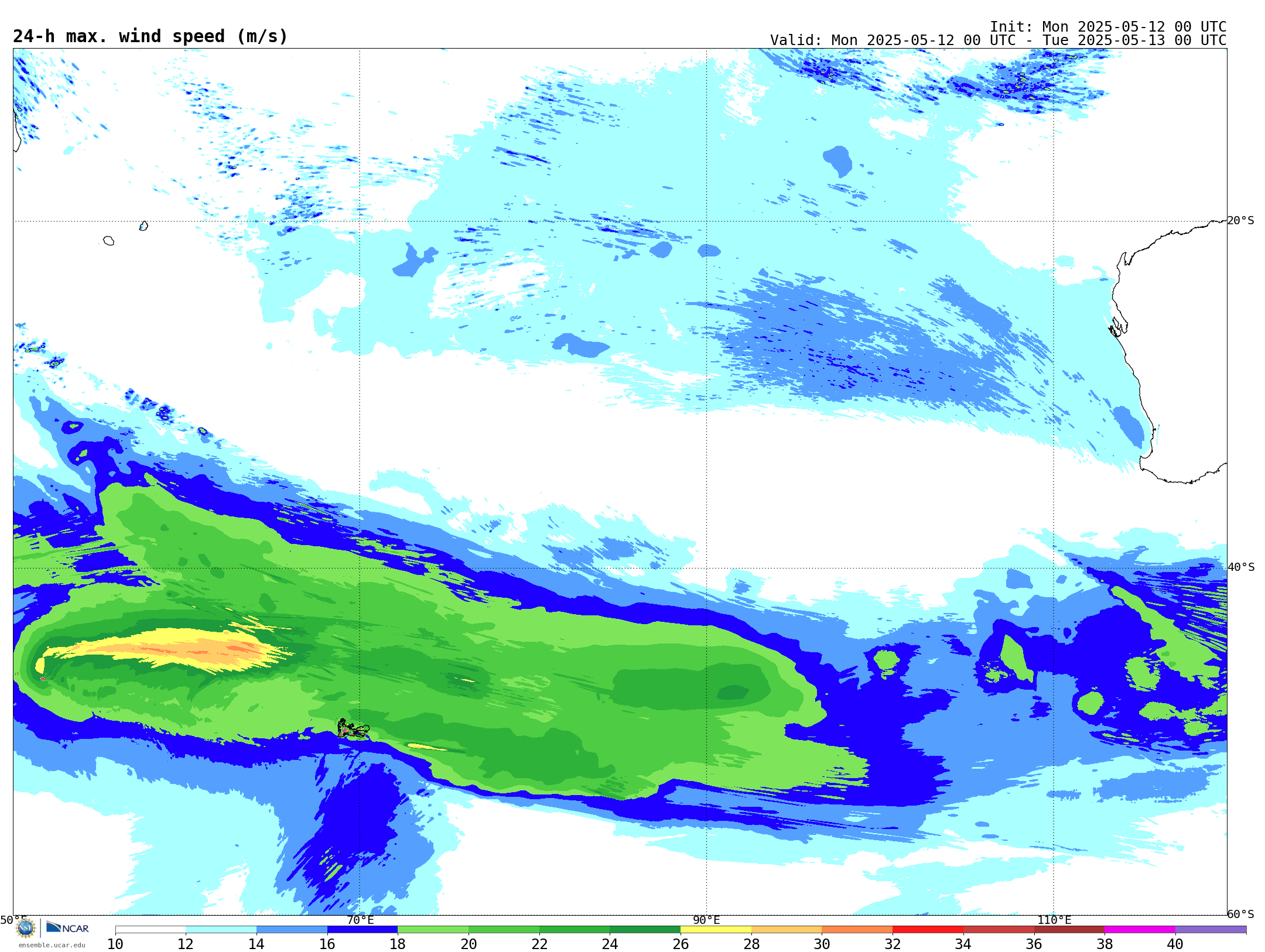
Task: Click the Init time label text
Action: pos(1107,27)
